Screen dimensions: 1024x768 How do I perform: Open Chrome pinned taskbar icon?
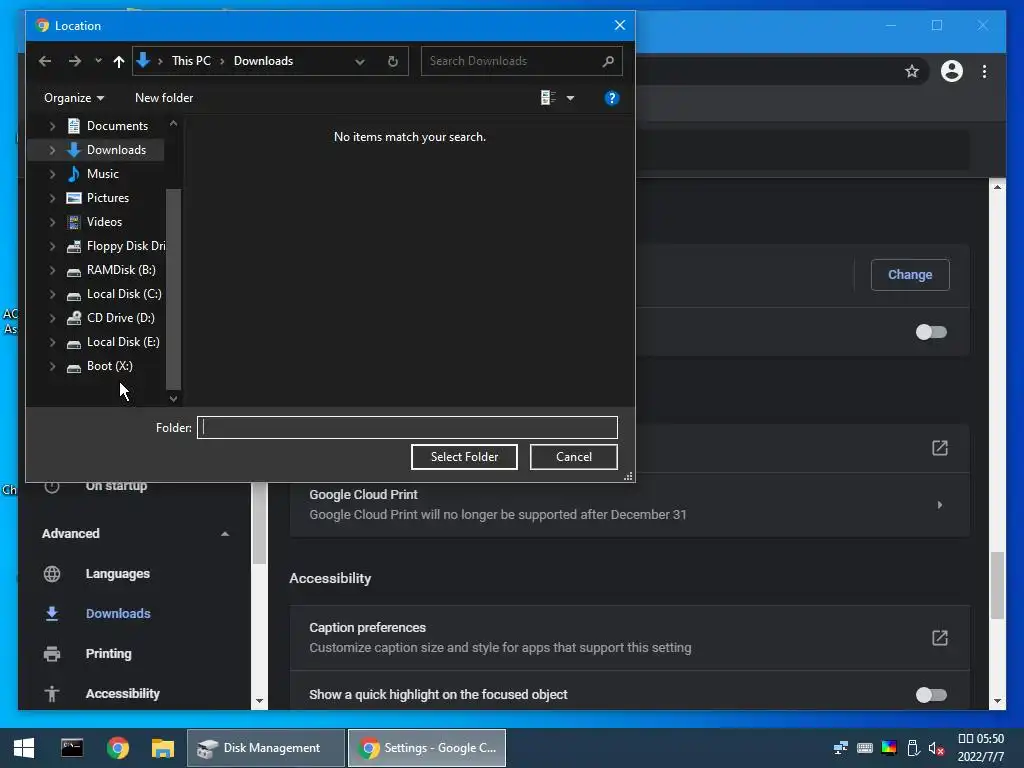118,748
